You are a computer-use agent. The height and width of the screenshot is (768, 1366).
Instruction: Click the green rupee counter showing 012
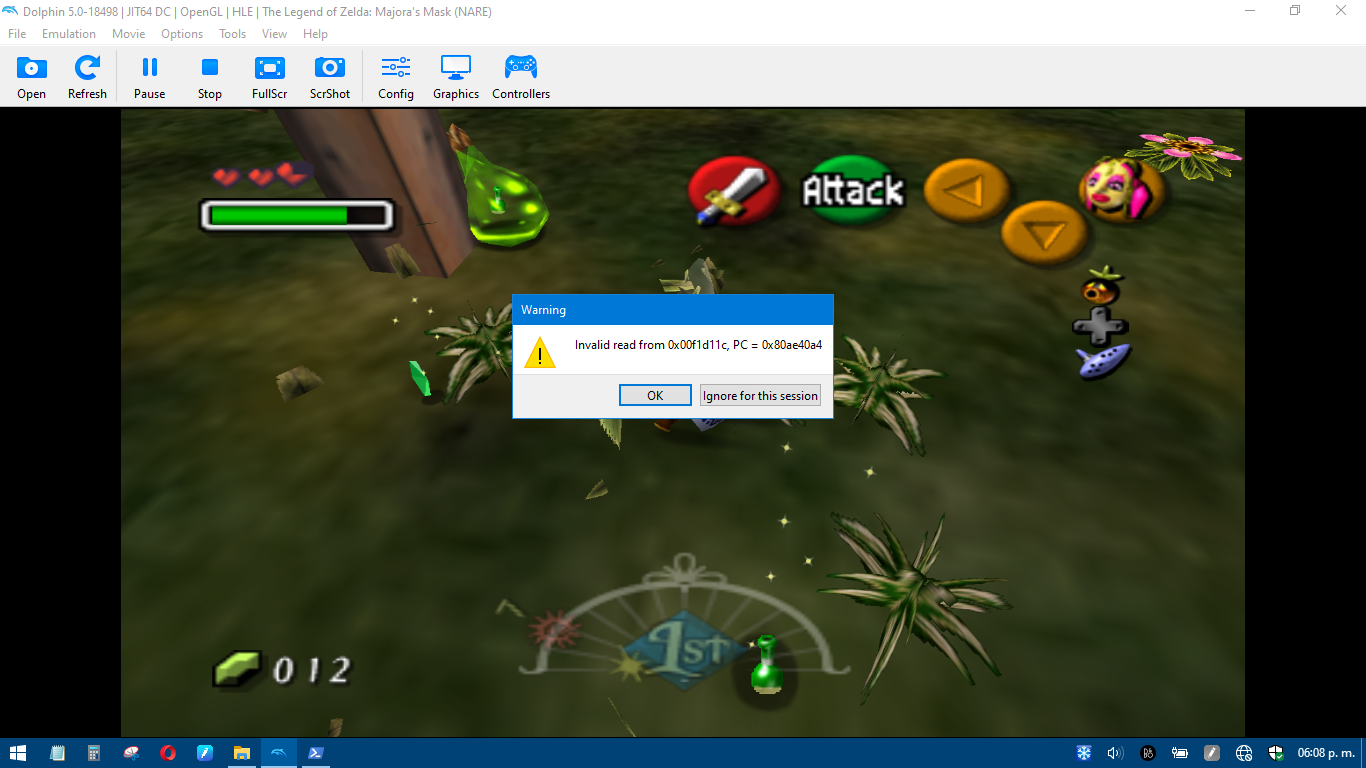282,669
